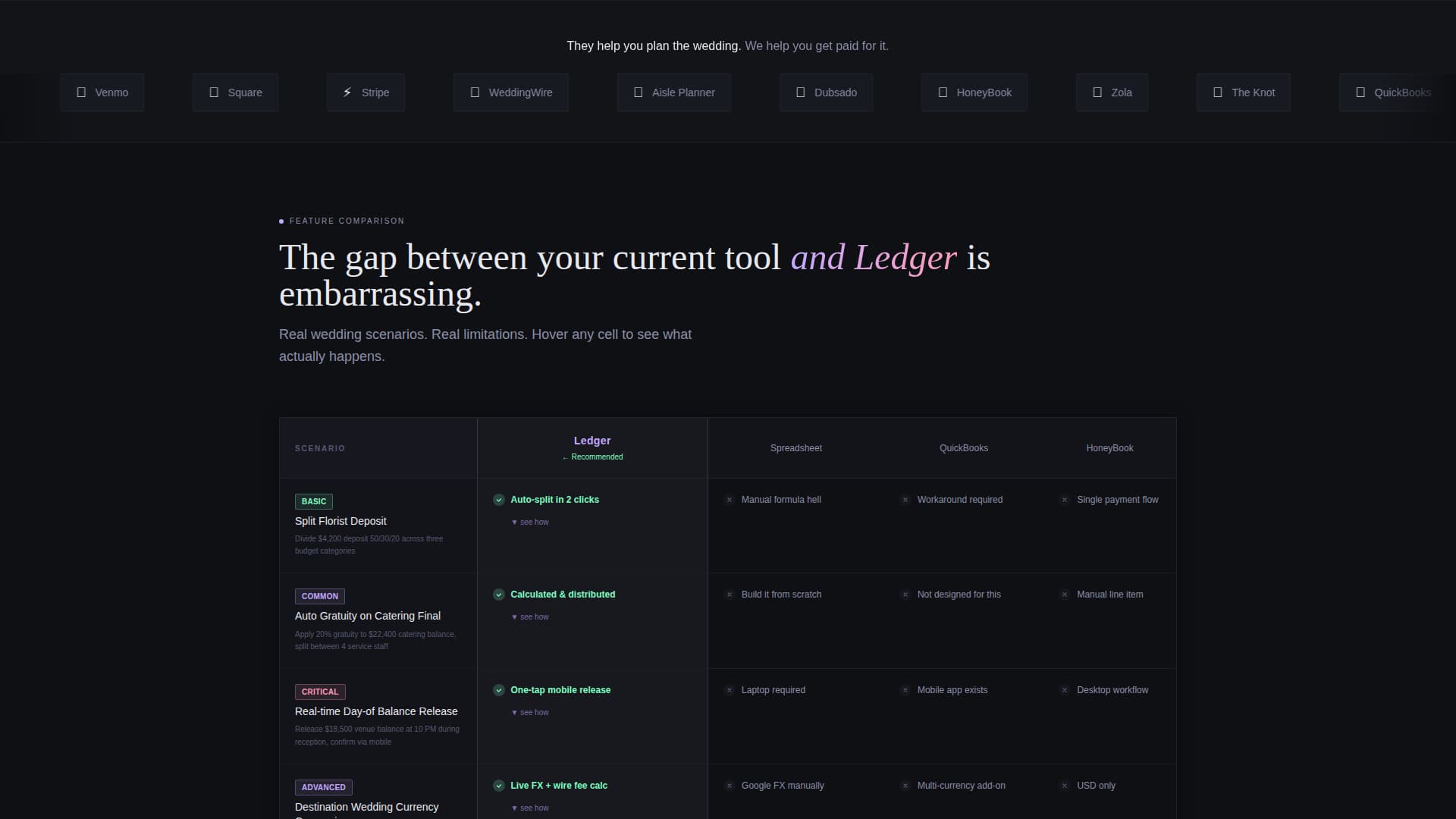Click the Aisle Planner logo icon
Image resolution: width=1456 pixels, height=819 pixels.
point(638,93)
